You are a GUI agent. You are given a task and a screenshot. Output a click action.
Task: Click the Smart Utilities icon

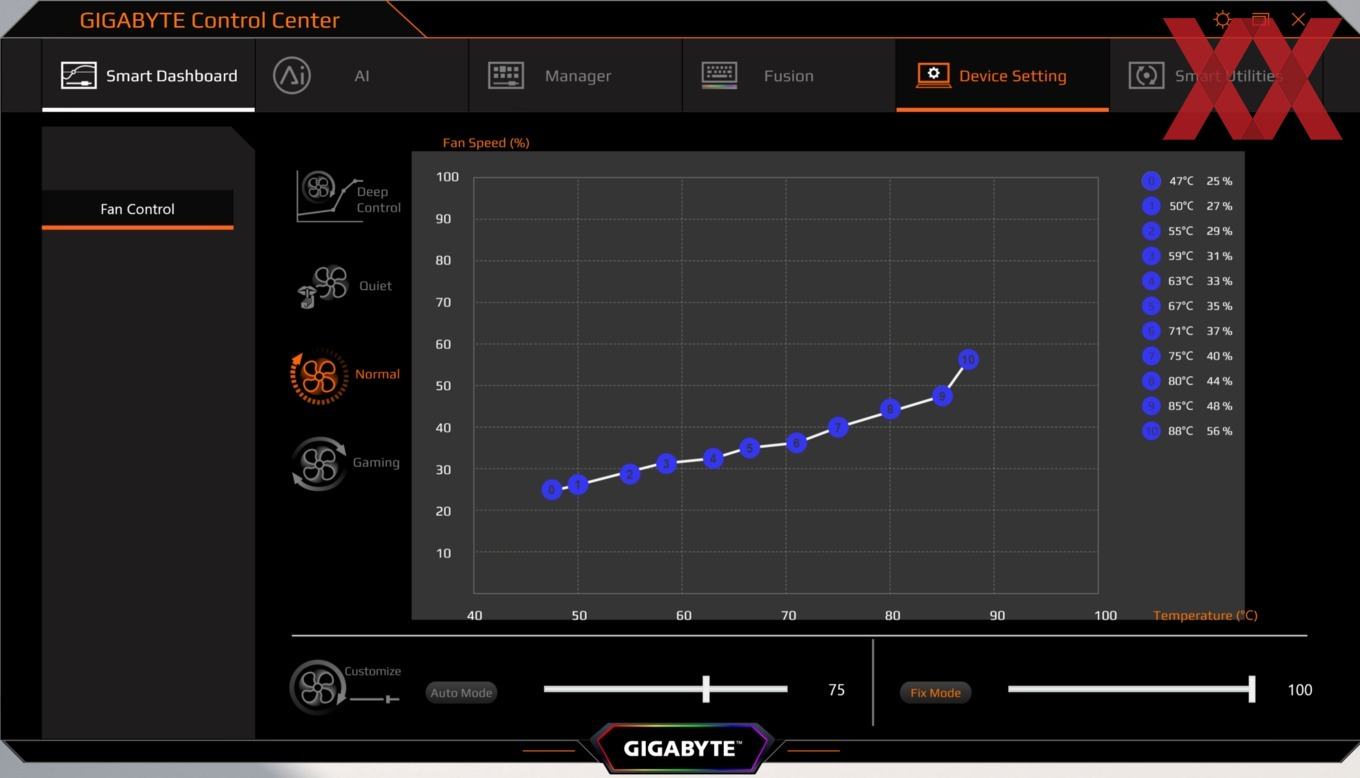click(1146, 76)
